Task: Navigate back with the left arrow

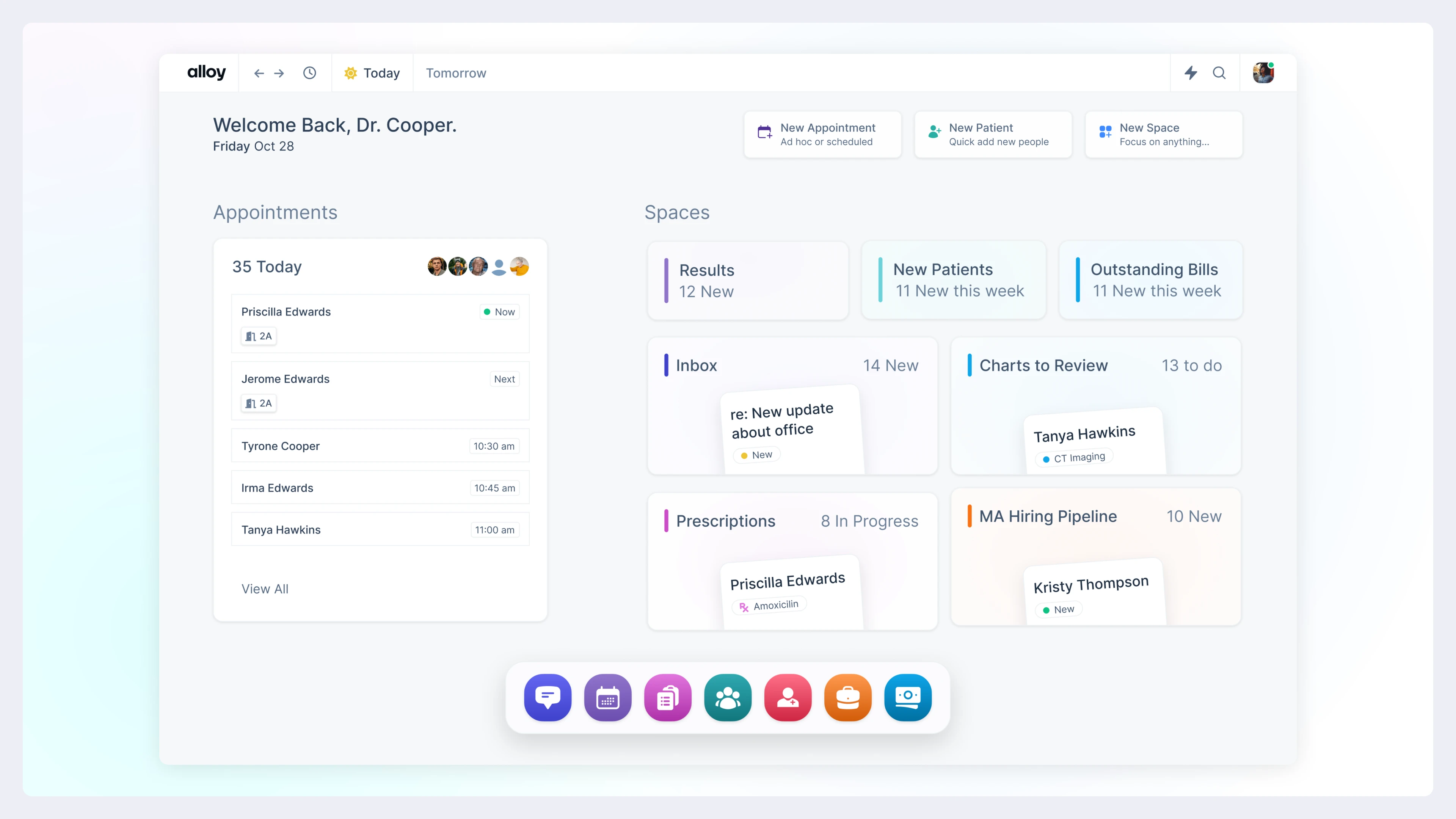Action: [259, 73]
